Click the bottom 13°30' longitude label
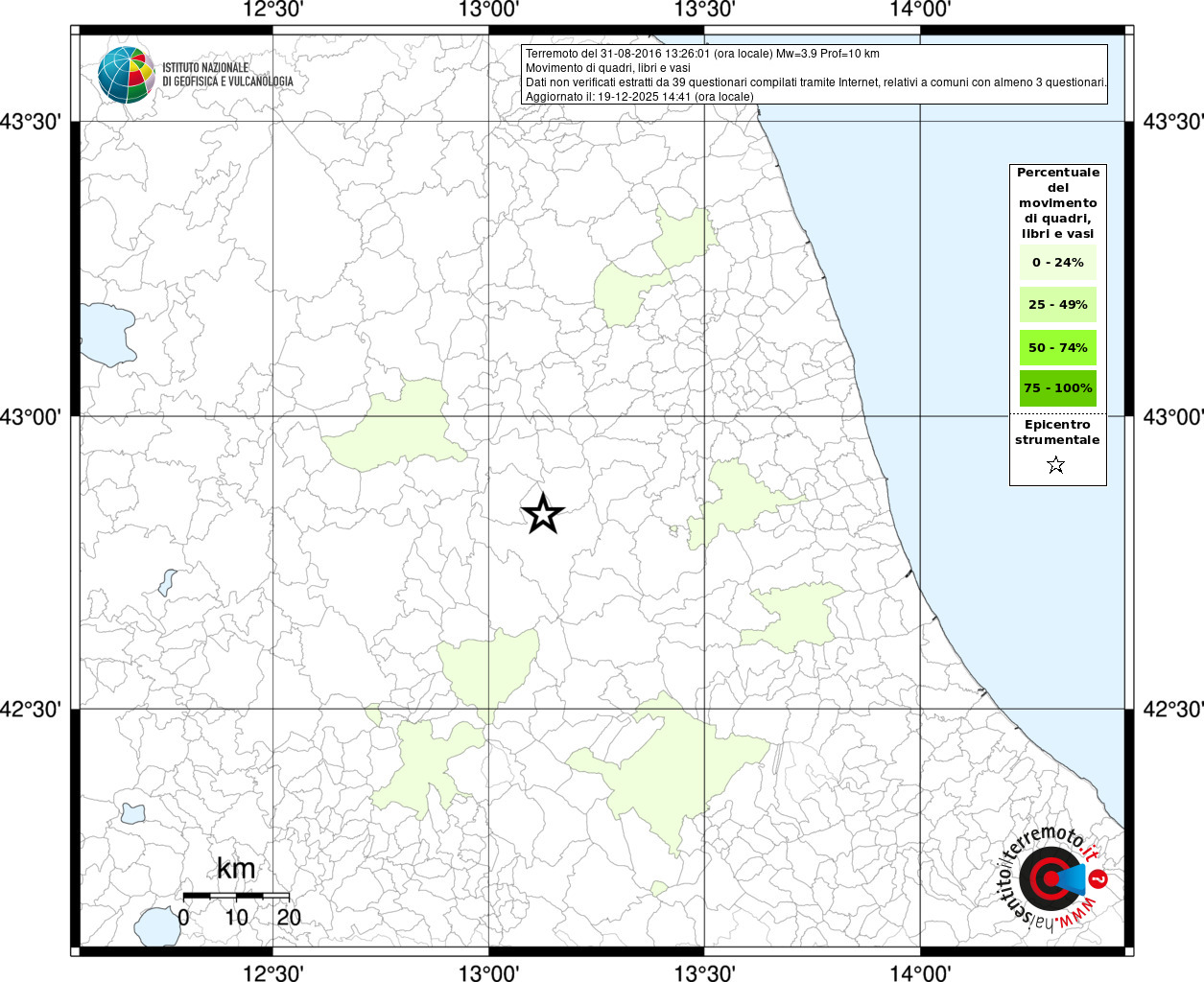 [x=705, y=972]
